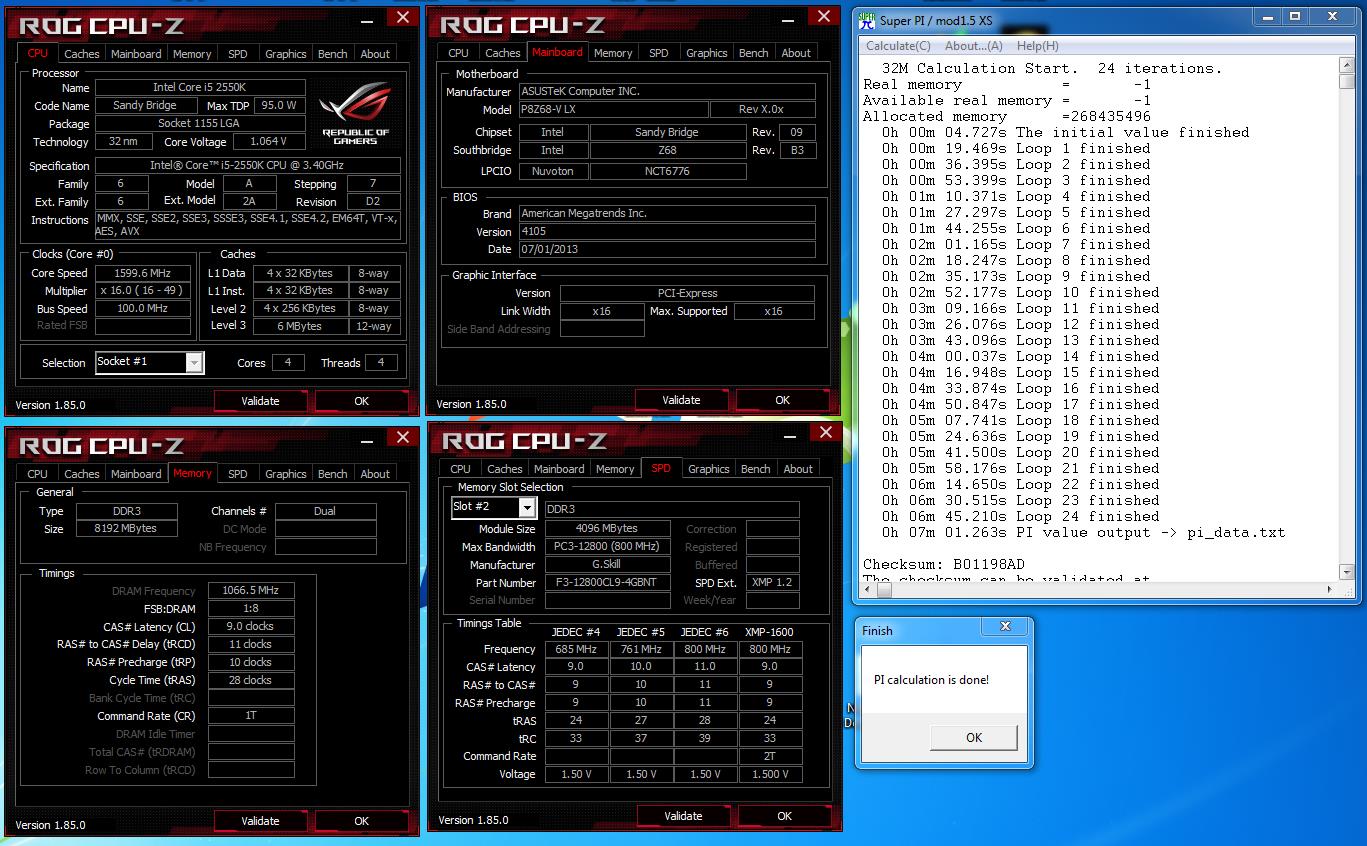The image size is (1367, 846).
Task: In the Slot Selection CPU-Z window, open the Caches tab
Action: click(505, 469)
